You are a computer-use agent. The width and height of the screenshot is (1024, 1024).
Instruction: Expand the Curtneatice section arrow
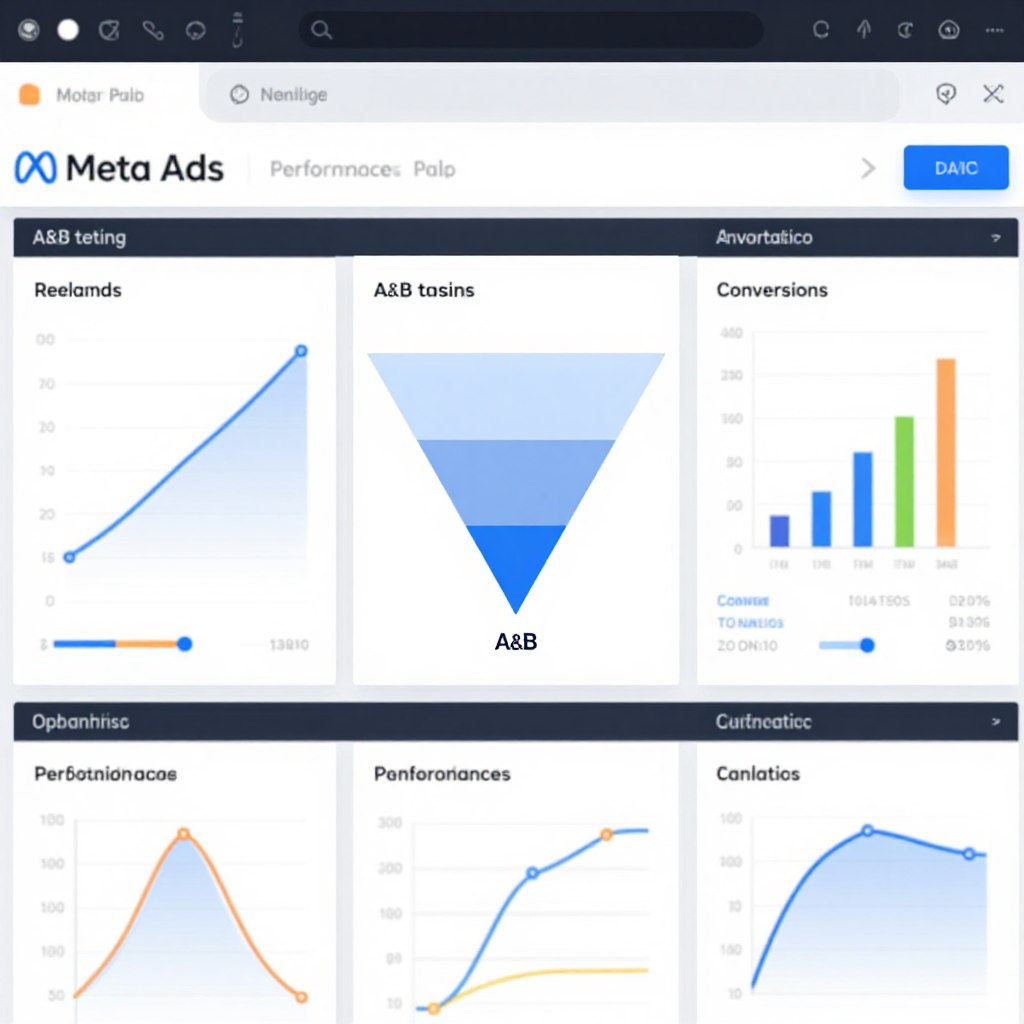(x=996, y=721)
